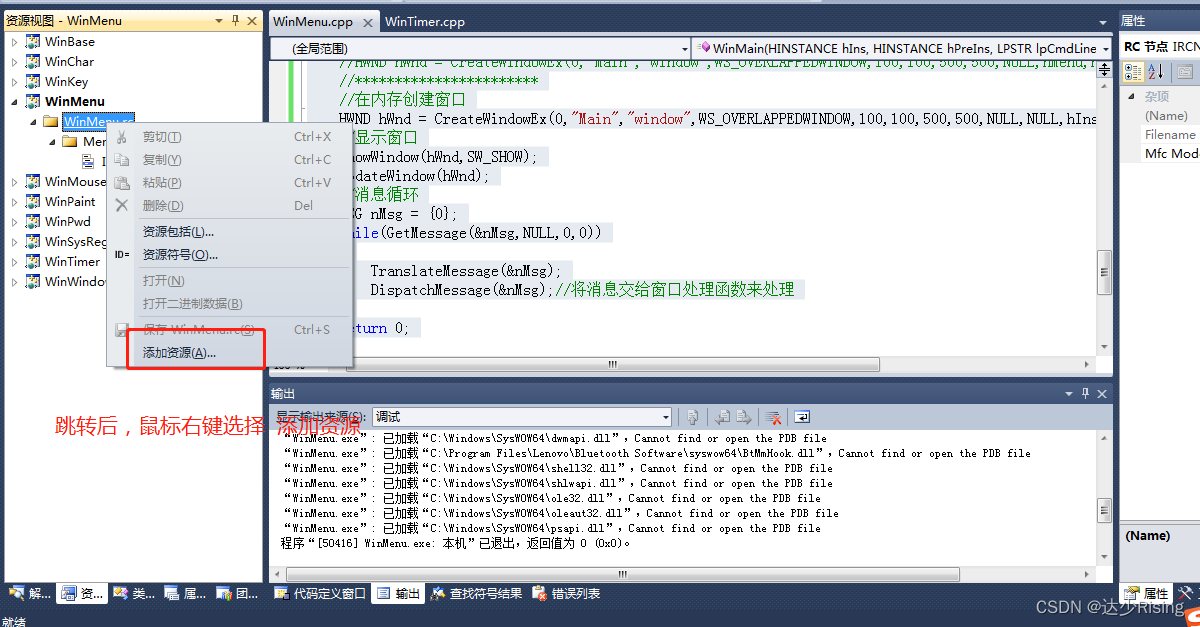Select the WinPwd project item

[68, 222]
